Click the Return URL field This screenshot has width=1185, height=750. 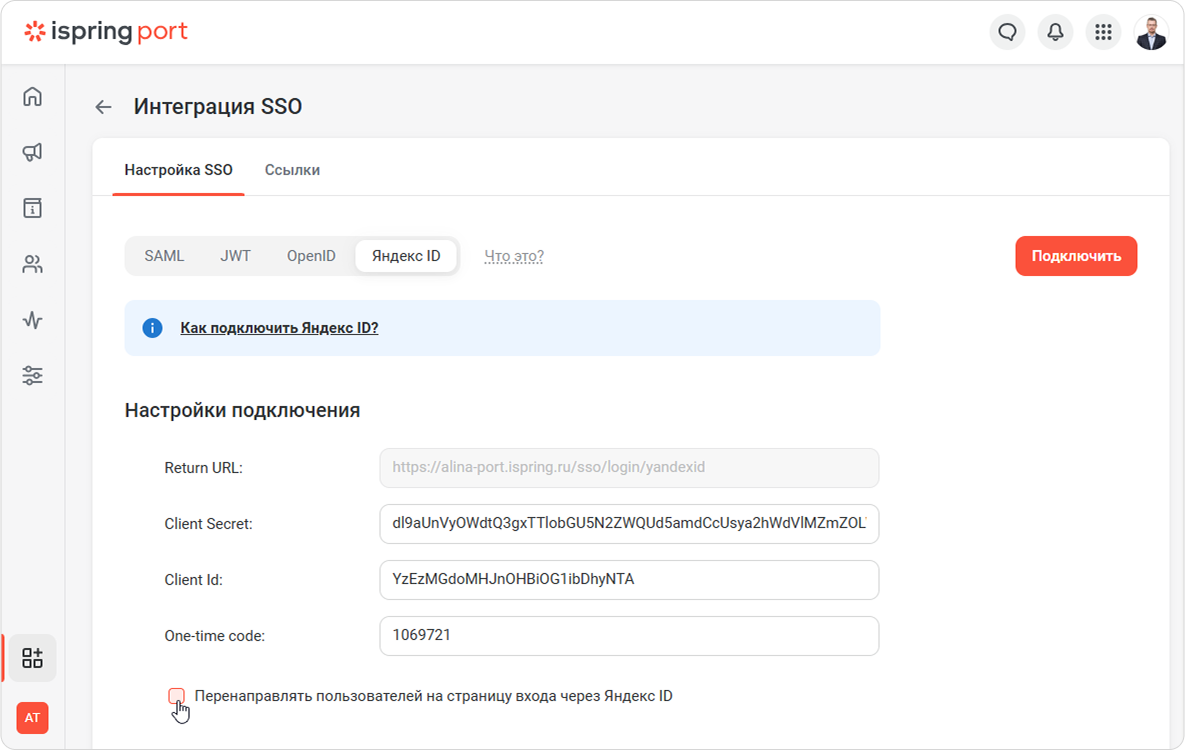pyautogui.click(x=629, y=468)
